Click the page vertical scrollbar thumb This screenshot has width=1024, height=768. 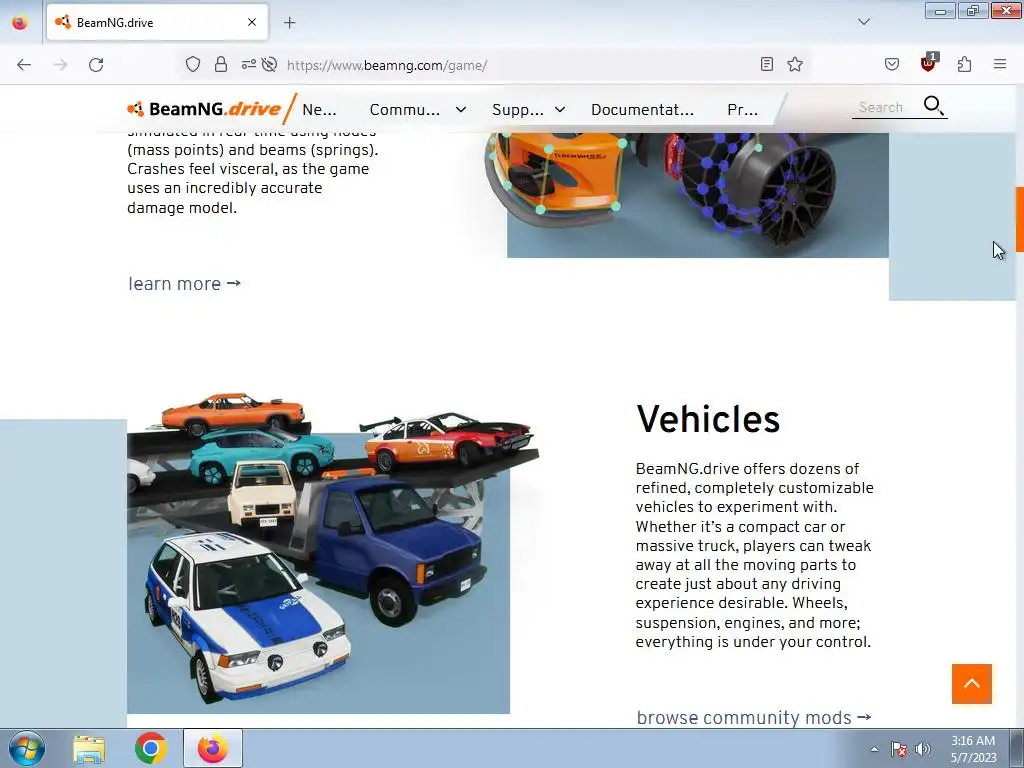1019,219
